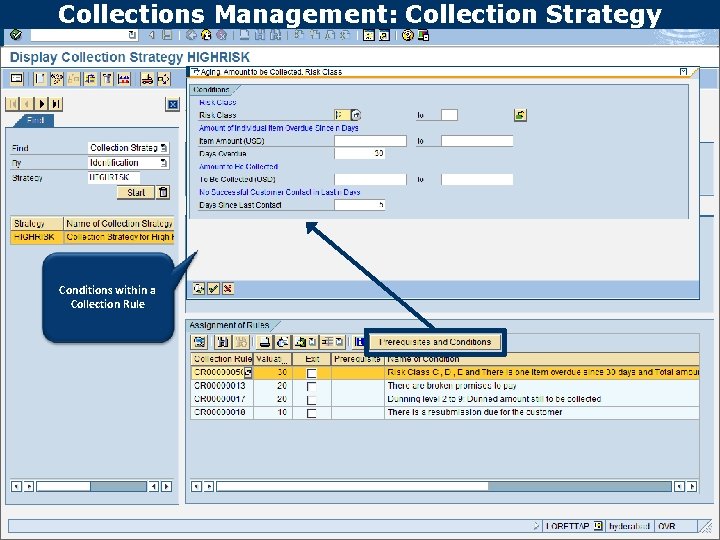Click the Customize Local Layout icon
The image size is (720, 540).
point(423,35)
